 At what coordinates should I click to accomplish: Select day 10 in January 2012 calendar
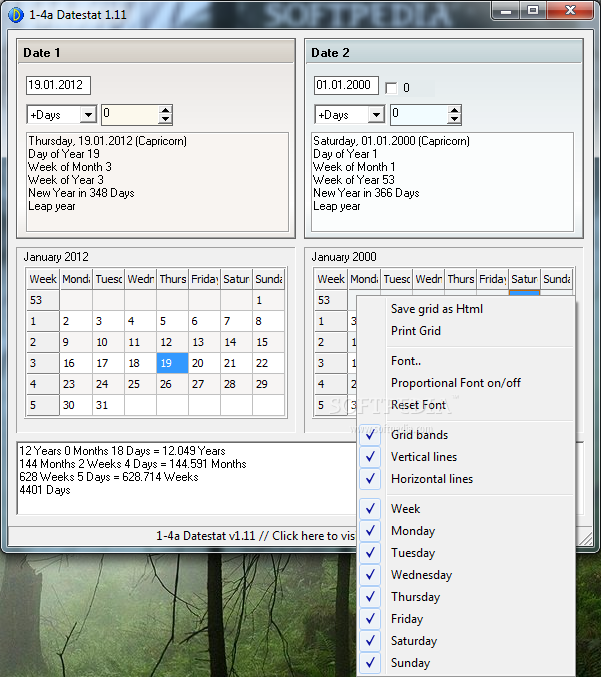click(108, 342)
